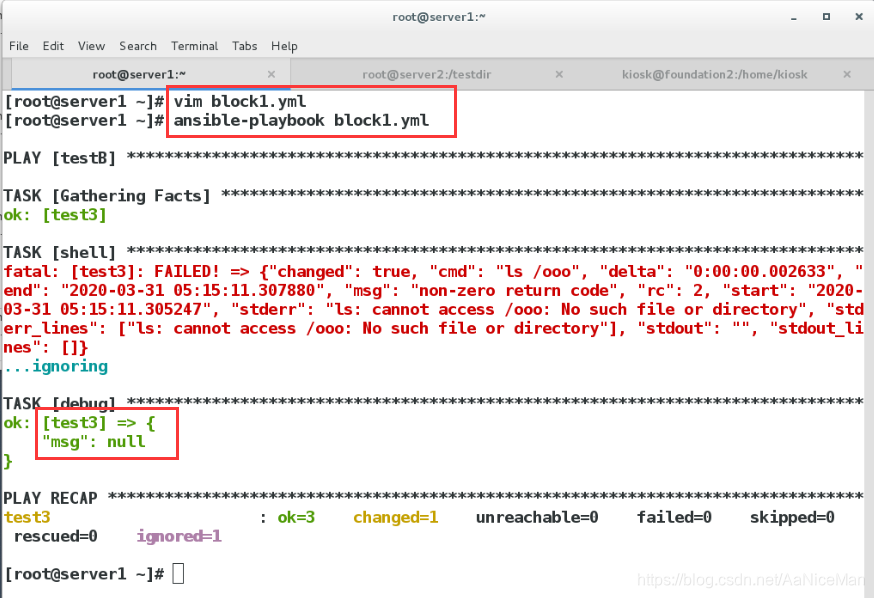Click the 'test3' host in the recap

[x=27, y=518]
